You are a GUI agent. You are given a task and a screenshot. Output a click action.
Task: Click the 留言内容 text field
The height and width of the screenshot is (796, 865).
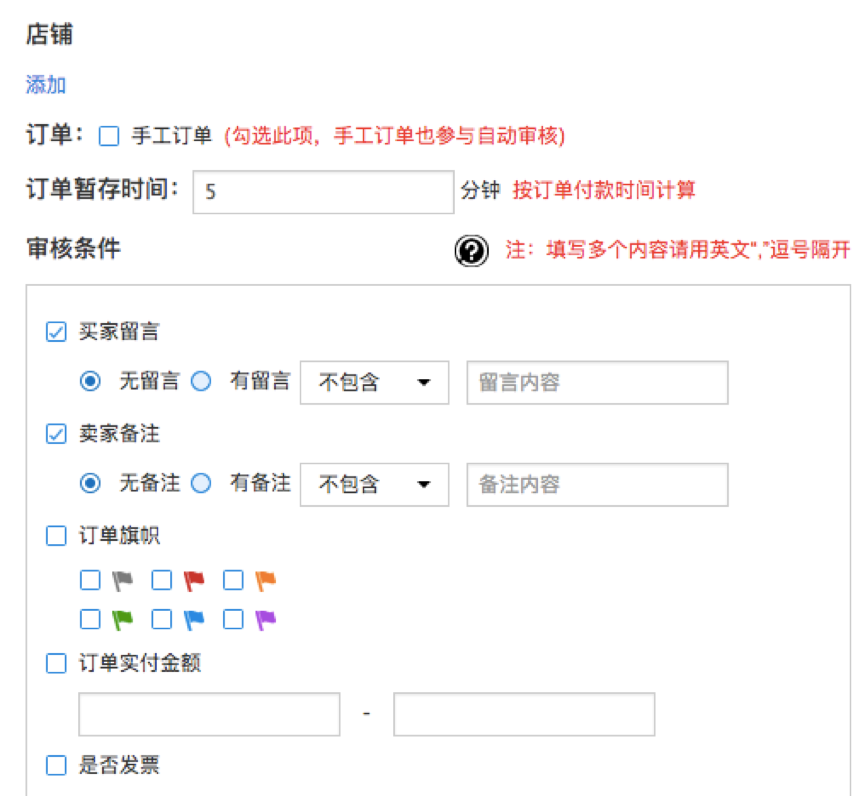coord(597,382)
